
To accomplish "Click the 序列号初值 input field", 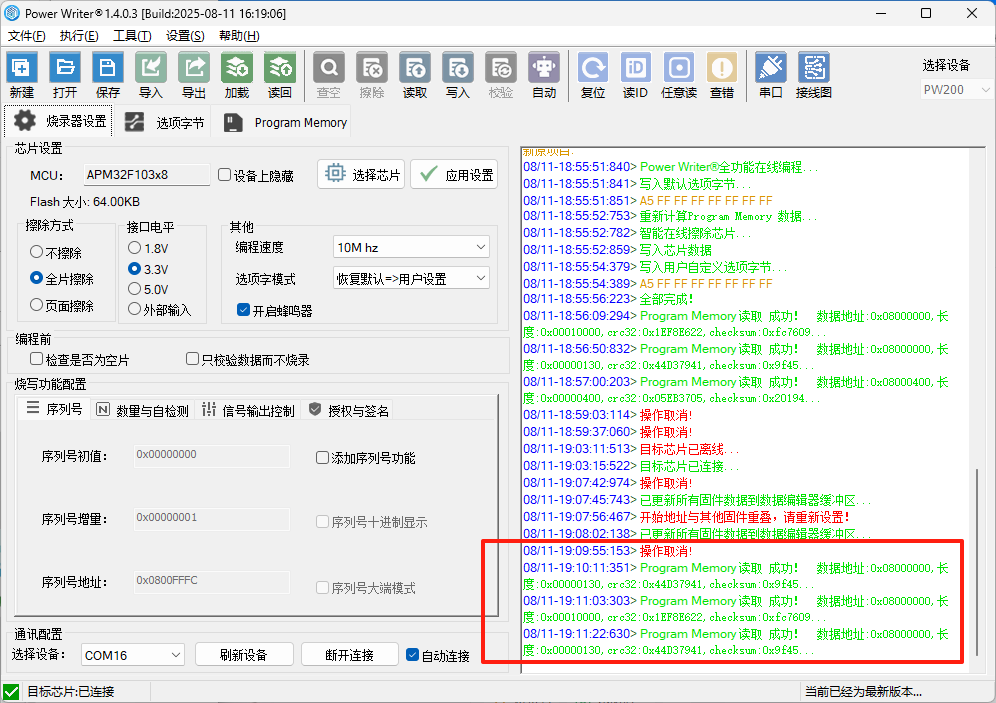I will (212, 455).
